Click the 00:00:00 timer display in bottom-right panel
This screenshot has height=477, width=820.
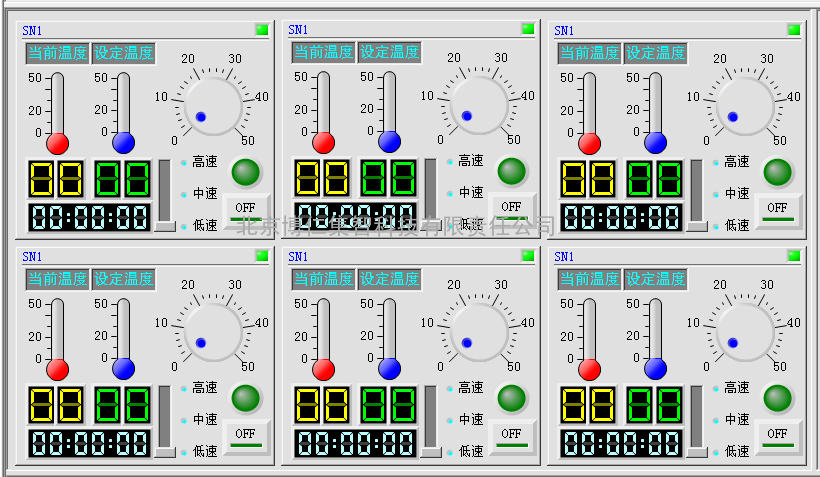coord(621,444)
